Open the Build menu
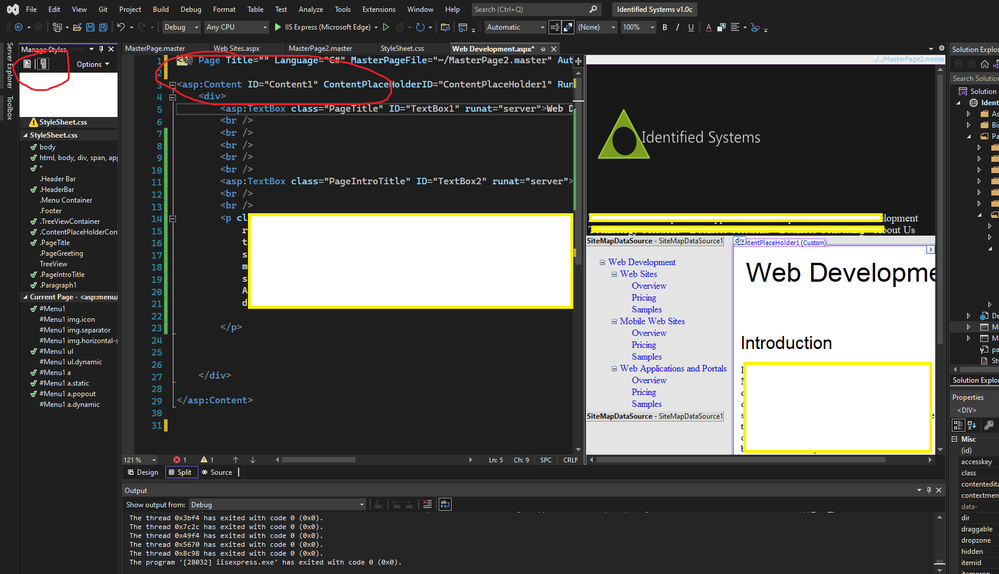The image size is (999, 574). pyautogui.click(x=161, y=10)
